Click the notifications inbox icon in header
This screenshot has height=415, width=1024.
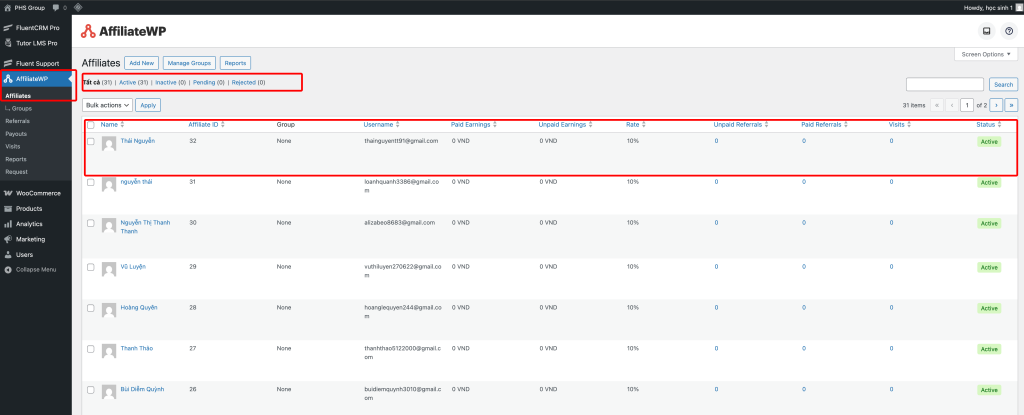986,31
